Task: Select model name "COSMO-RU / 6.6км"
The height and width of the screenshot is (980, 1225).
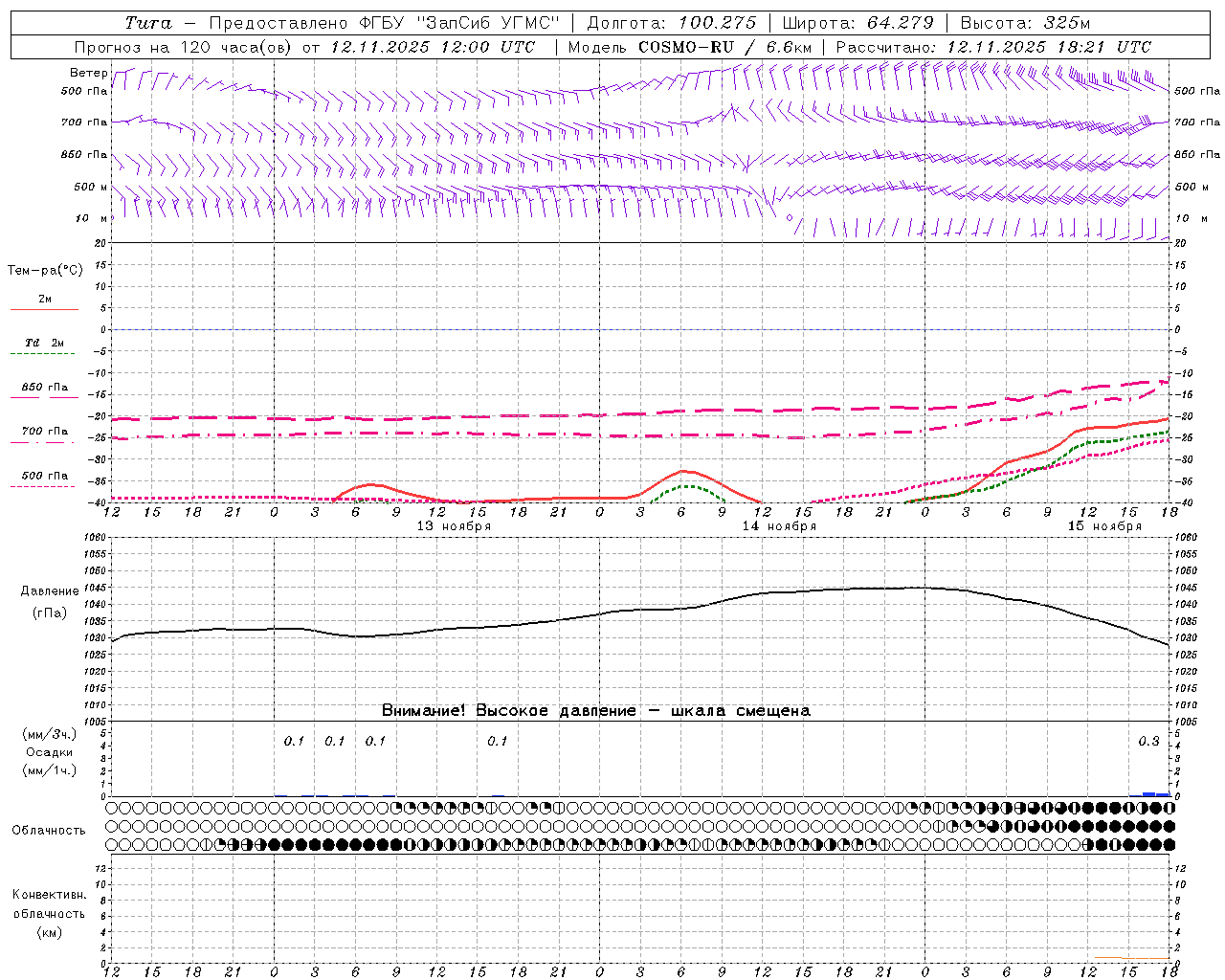Action: [724, 47]
